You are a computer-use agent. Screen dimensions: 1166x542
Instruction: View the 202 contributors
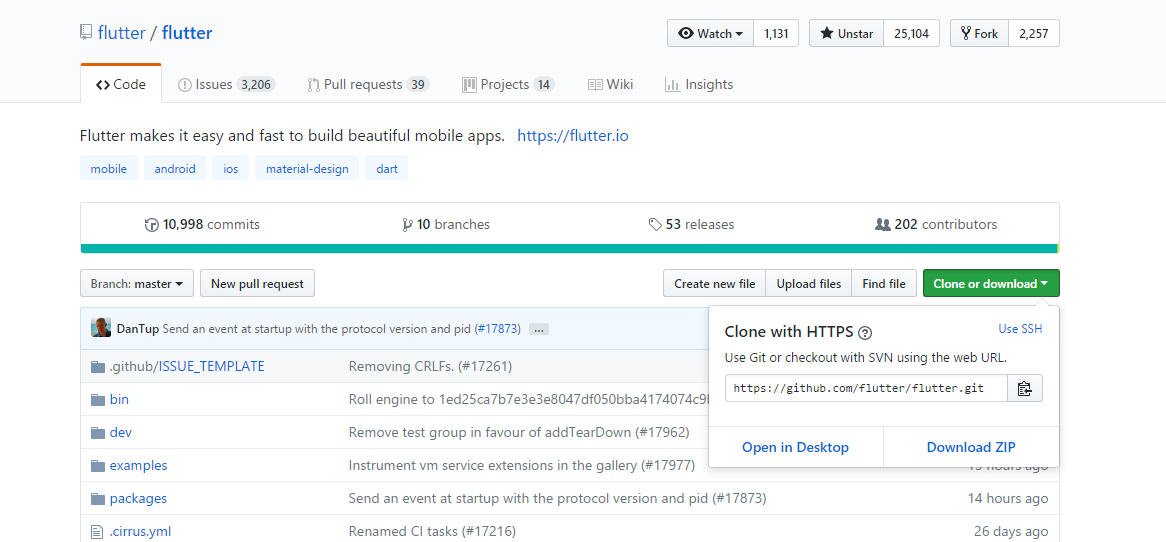pos(936,224)
